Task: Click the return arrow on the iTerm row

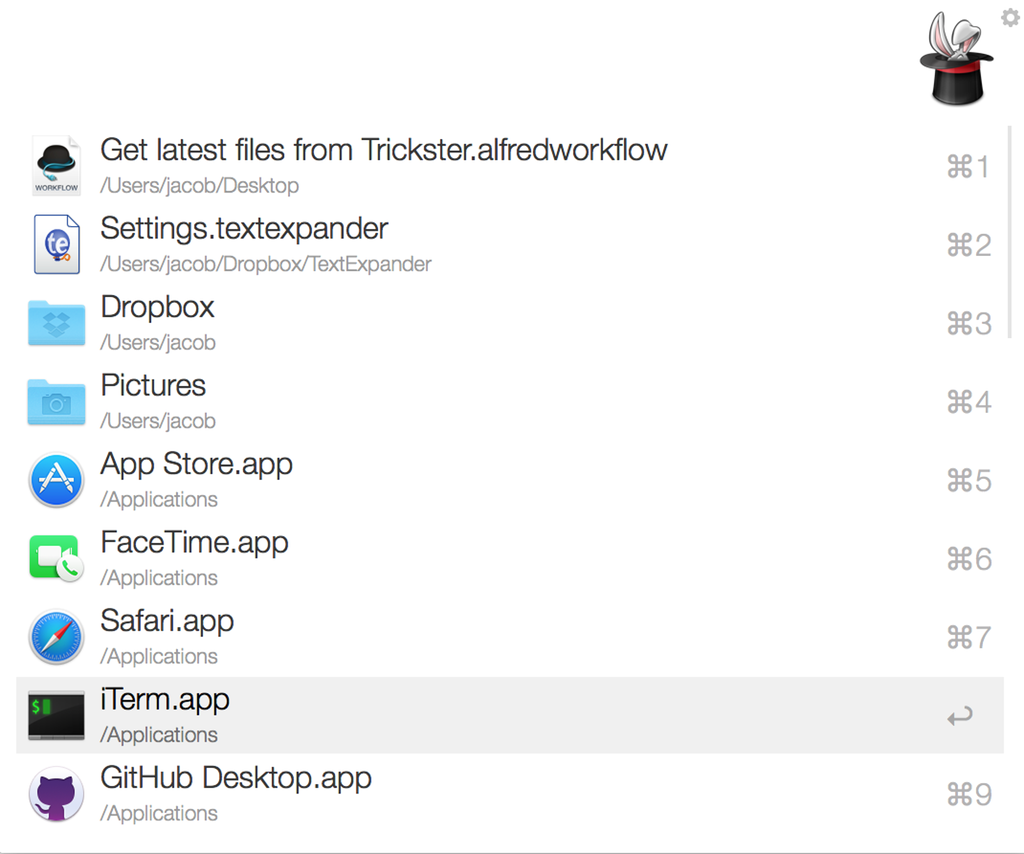Action: point(960,716)
